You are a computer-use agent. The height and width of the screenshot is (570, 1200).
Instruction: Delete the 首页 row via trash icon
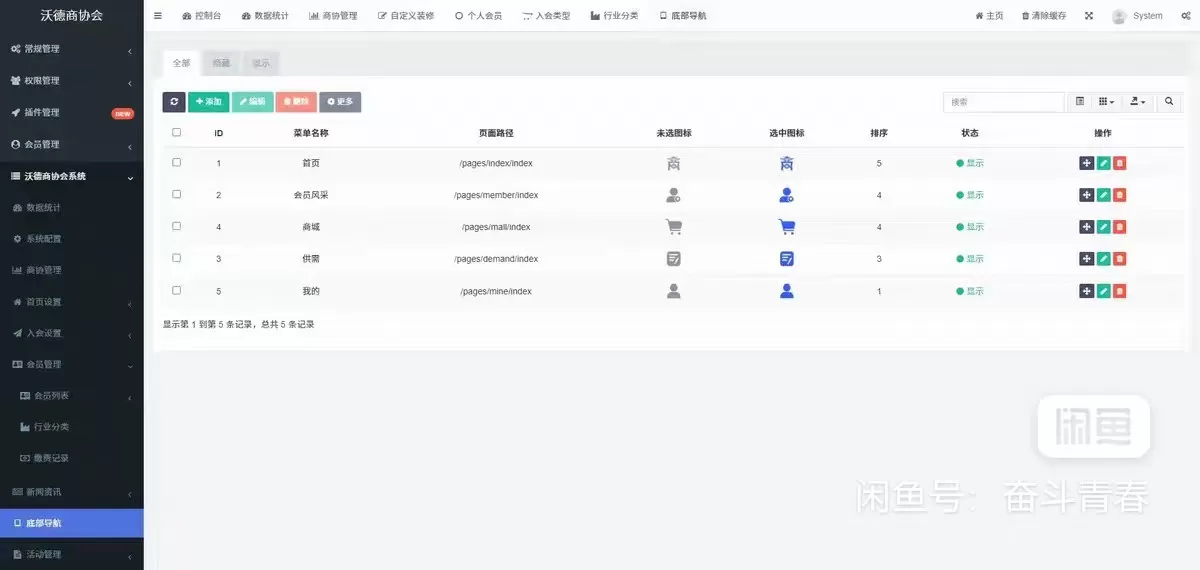[x=1120, y=163]
